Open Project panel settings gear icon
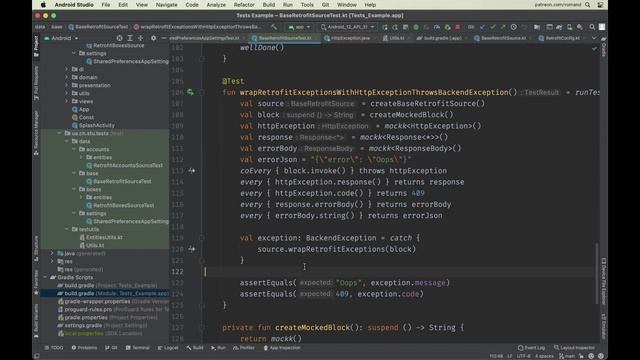The width and height of the screenshot is (640, 360). point(153,38)
